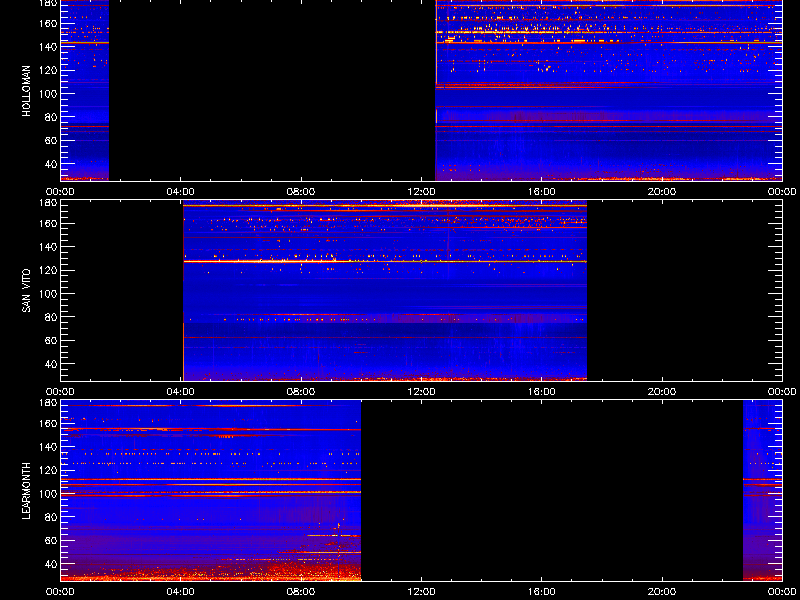Select the 16:00 time label under Holloman panel
800x600 pixels.
[541, 192]
